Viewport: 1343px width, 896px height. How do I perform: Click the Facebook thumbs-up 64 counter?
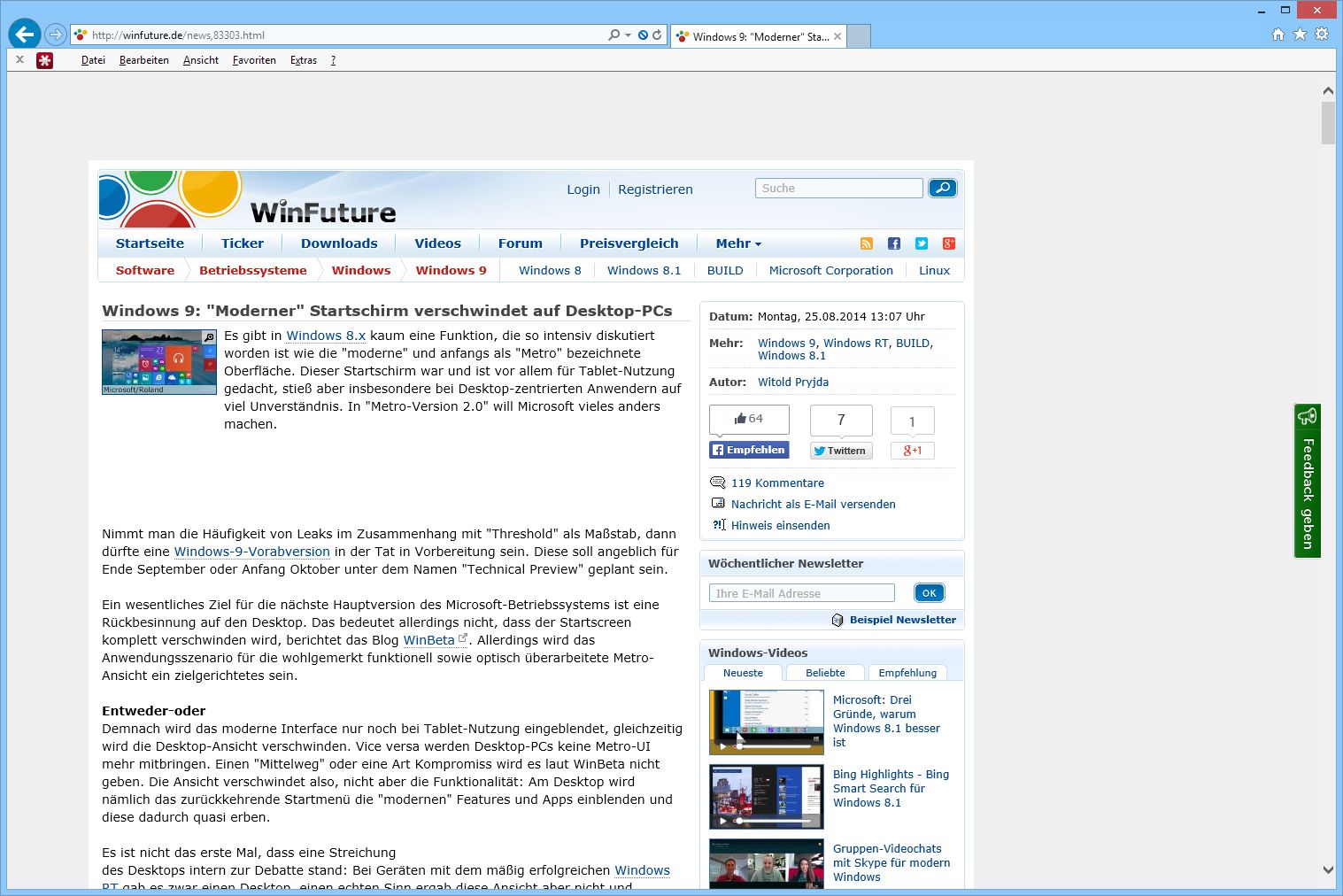(x=749, y=419)
